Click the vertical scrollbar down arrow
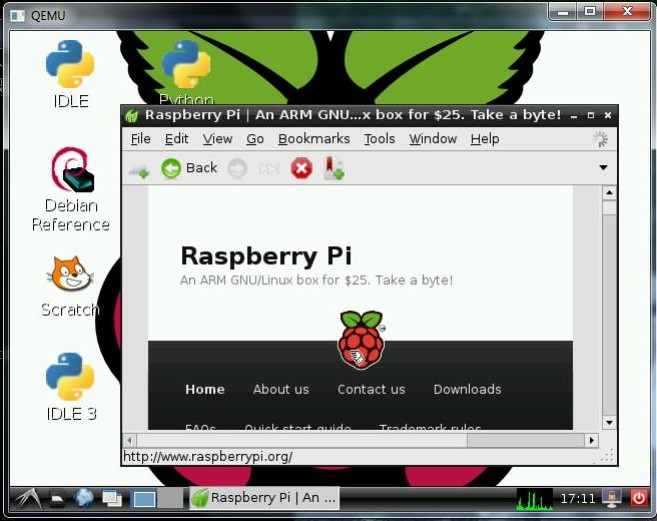The image size is (657, 521). (609, 423)
